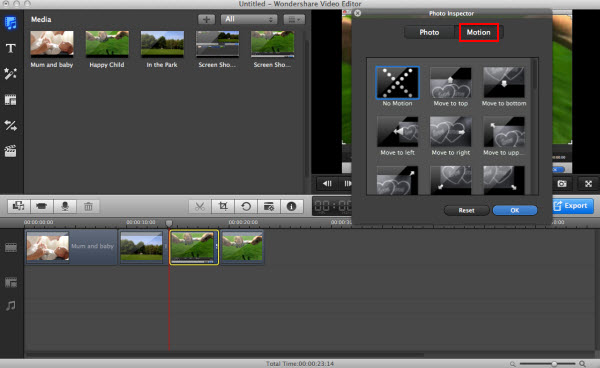The width and height of the screenshot is (600, 368).
Task: Click the Reset button
Action: coord(466,210)
